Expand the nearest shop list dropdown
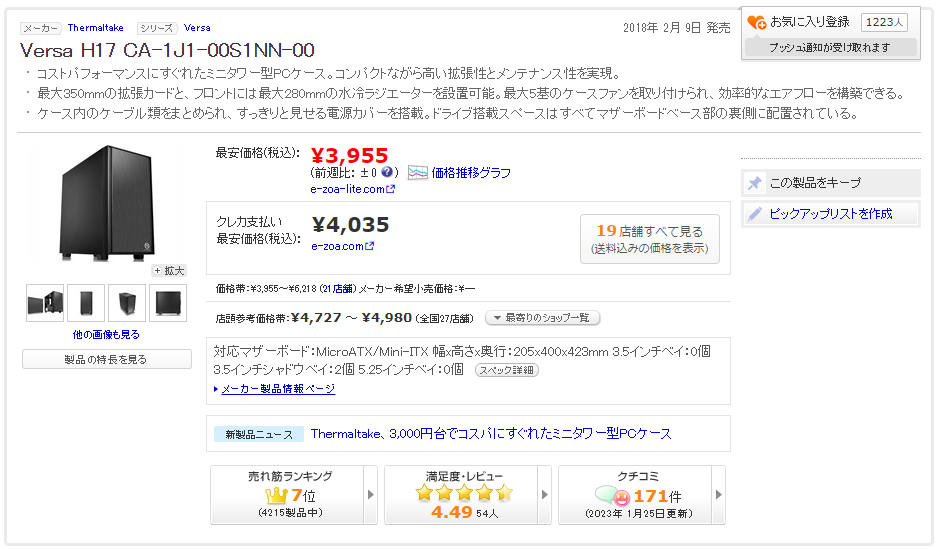The height and width of the screenshot is (549, 937). pos(542,318)
